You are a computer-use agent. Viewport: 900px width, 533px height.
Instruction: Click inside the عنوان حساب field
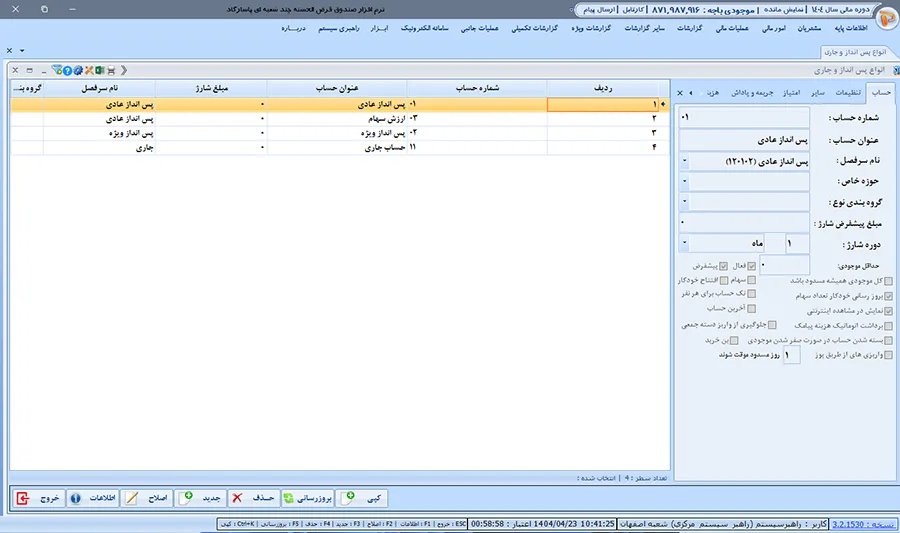click(744, 140)
